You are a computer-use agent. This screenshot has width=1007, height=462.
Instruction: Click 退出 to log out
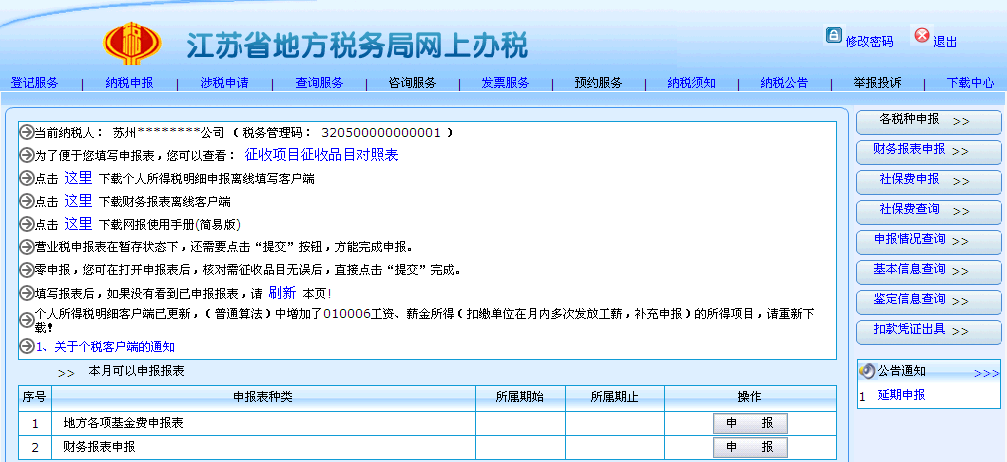pyautogui.click(x=945, y=42)
